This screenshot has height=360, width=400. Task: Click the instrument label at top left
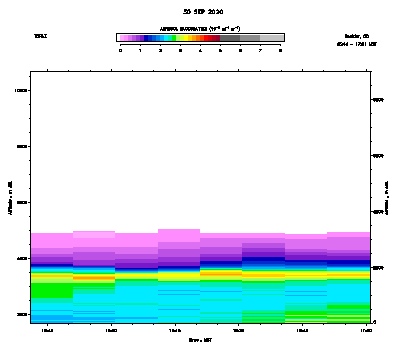tap(40, 36)
